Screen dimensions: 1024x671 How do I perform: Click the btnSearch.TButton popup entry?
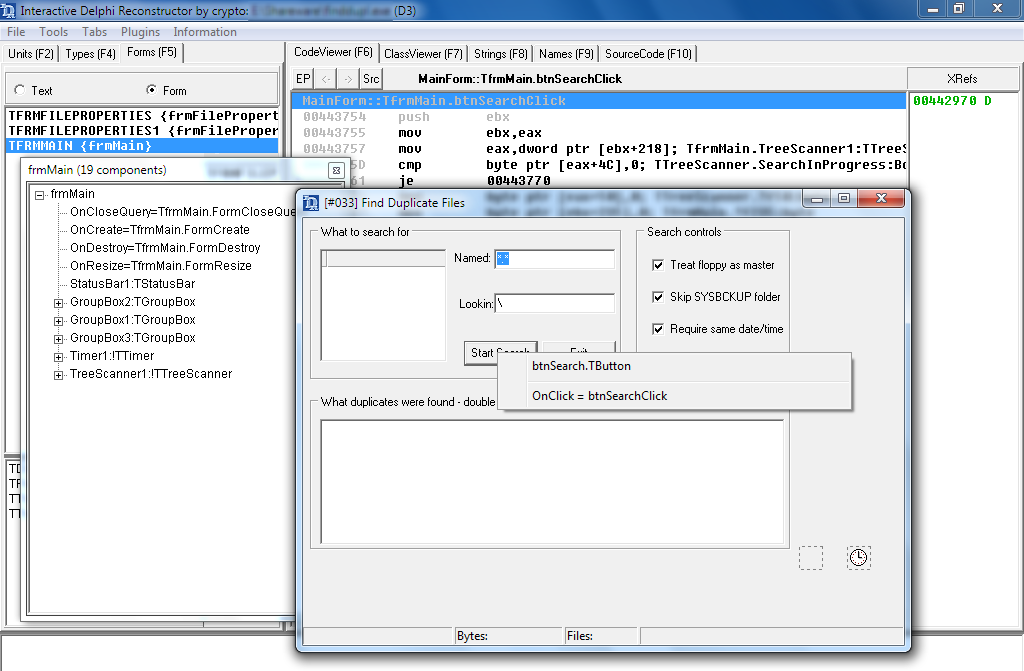coord(675,366)
